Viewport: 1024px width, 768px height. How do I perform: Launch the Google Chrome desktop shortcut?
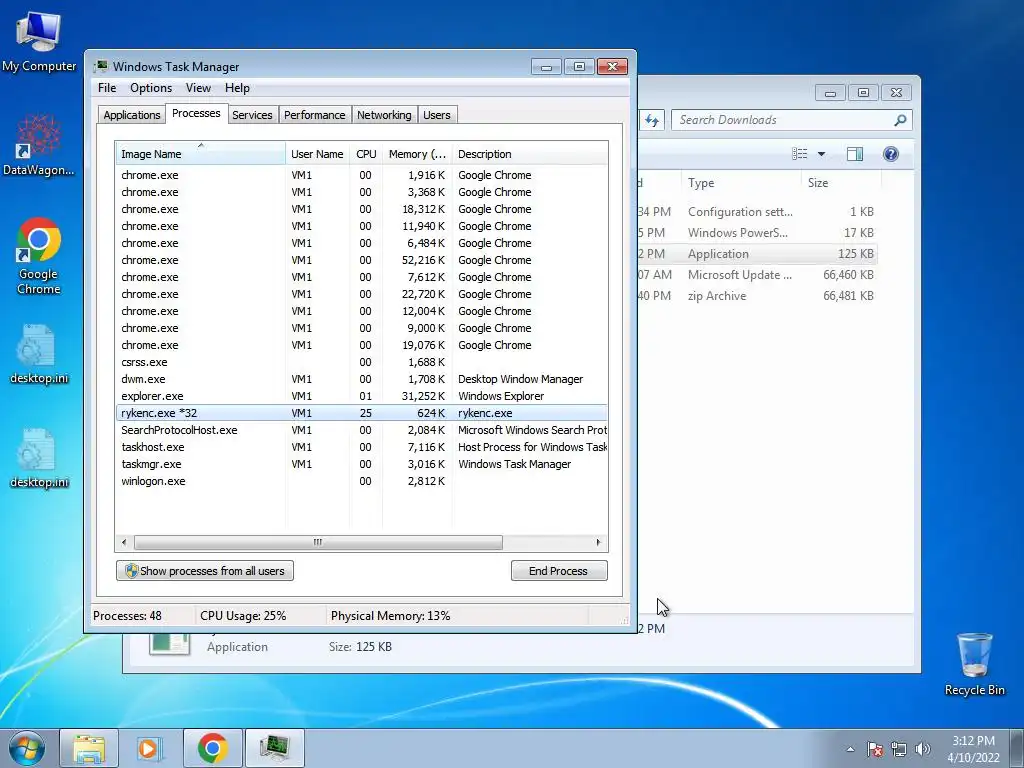pos(39,256)
